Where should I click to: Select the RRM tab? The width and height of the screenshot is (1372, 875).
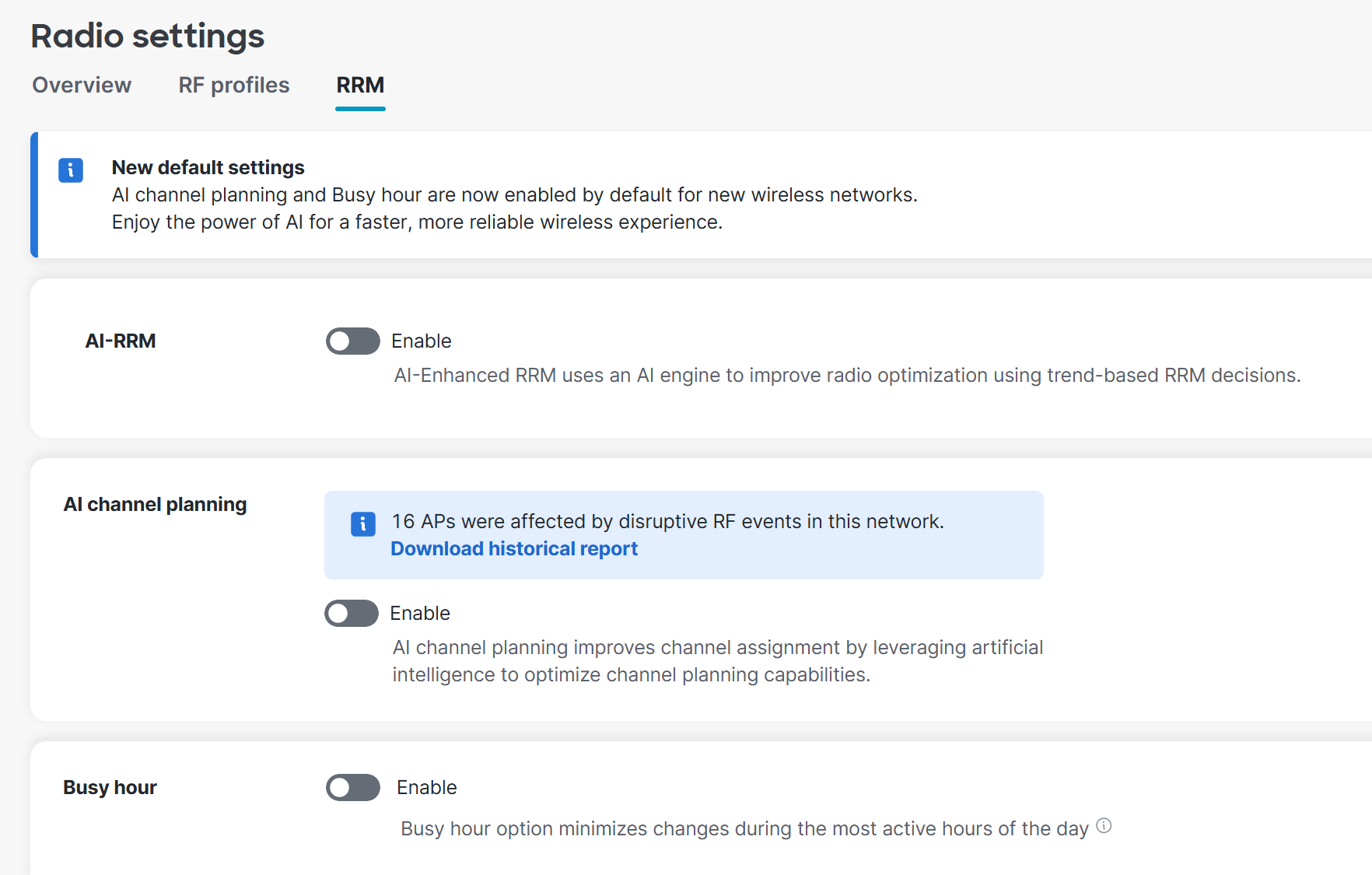point(359,86)
